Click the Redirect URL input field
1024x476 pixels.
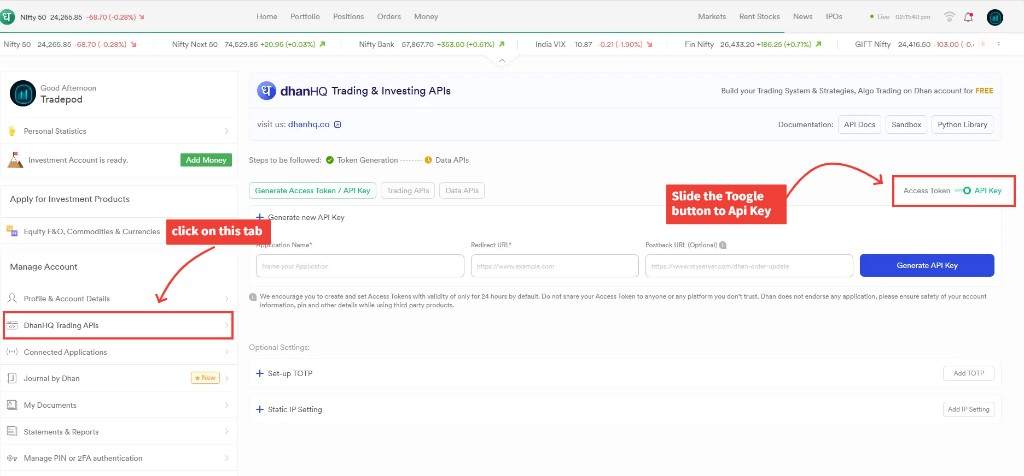[554, 266]
